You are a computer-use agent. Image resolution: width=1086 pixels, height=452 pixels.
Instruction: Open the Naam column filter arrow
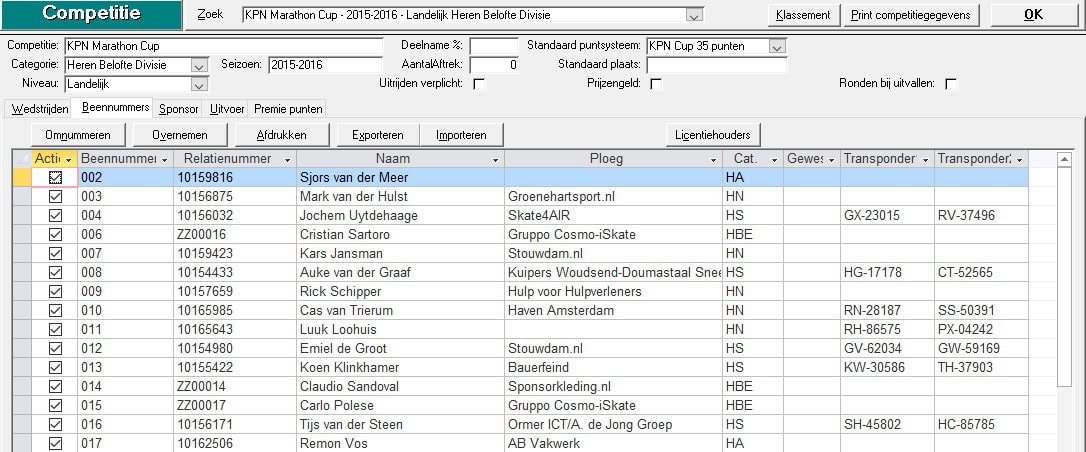pyautogui.click(x=495, y=160)
